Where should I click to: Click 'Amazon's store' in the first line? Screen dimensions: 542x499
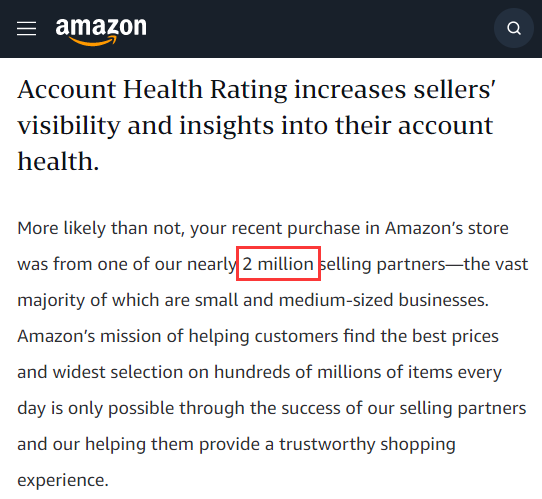pos(447,229)
